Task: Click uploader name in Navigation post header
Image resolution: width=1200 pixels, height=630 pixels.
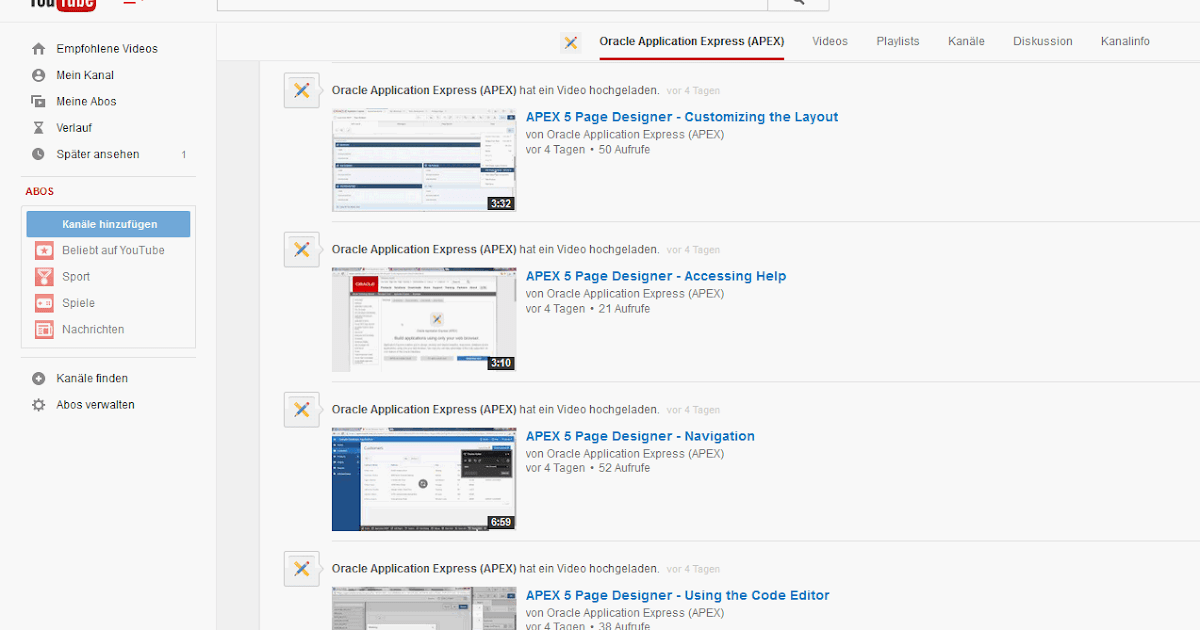Action: click(x=424, y=409)
